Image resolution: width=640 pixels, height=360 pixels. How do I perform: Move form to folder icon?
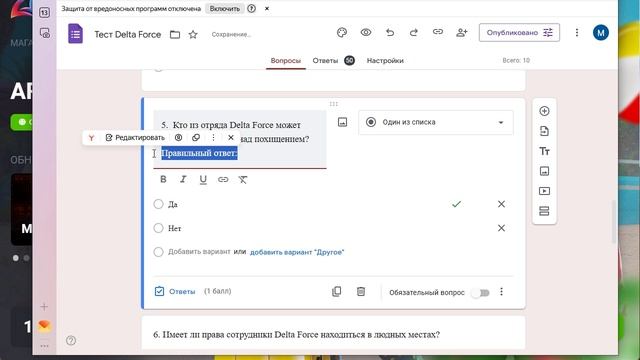[175, 35]
